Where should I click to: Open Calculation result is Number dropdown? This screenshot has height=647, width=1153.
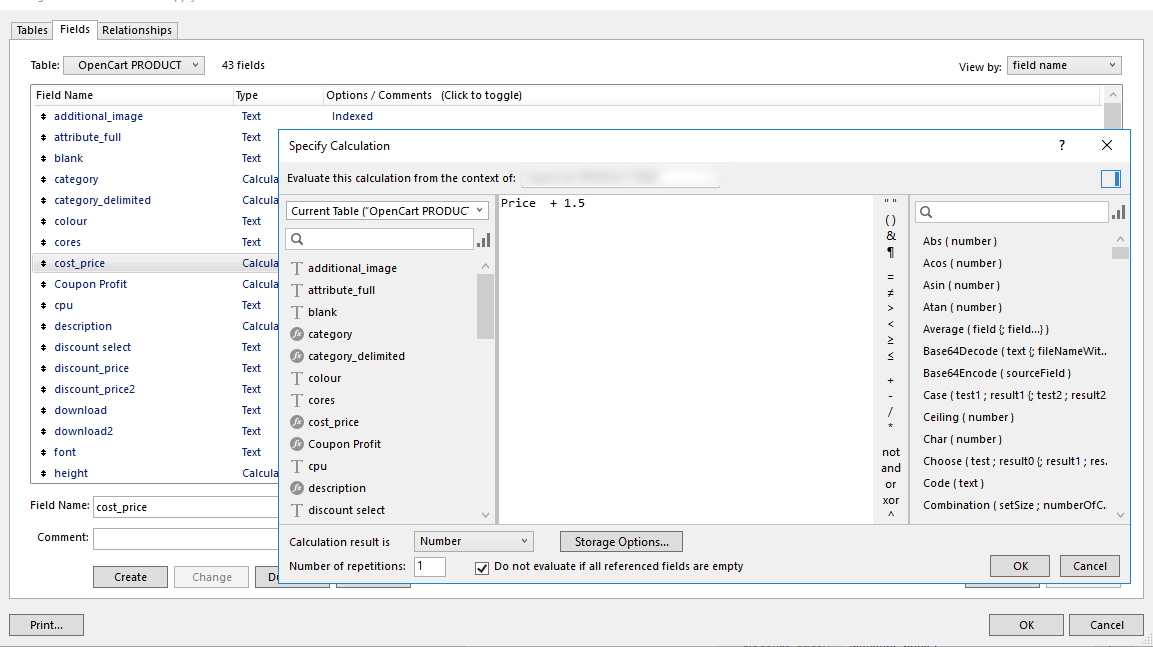click(x=474, y=541)
